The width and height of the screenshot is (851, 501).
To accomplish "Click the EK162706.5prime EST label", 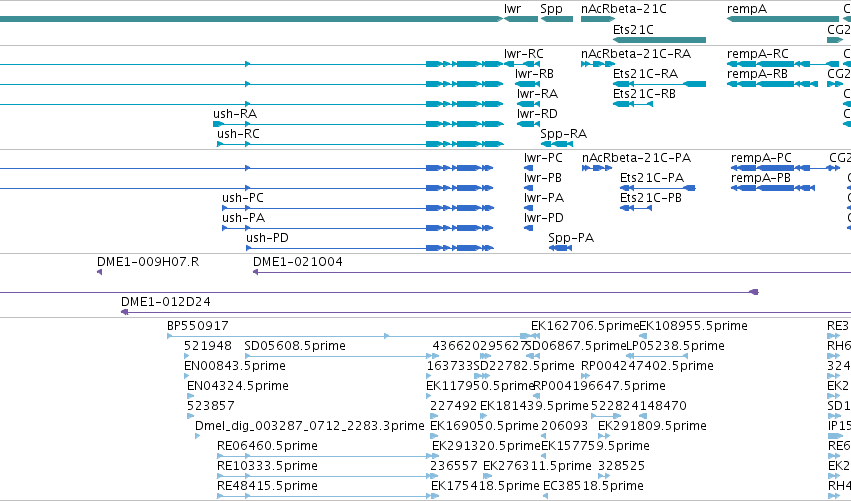I will (585, 326).
